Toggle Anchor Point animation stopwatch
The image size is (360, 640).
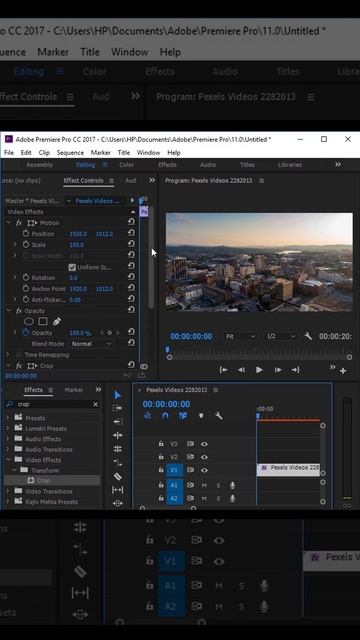pyautogui.click(x=26, y=289)
